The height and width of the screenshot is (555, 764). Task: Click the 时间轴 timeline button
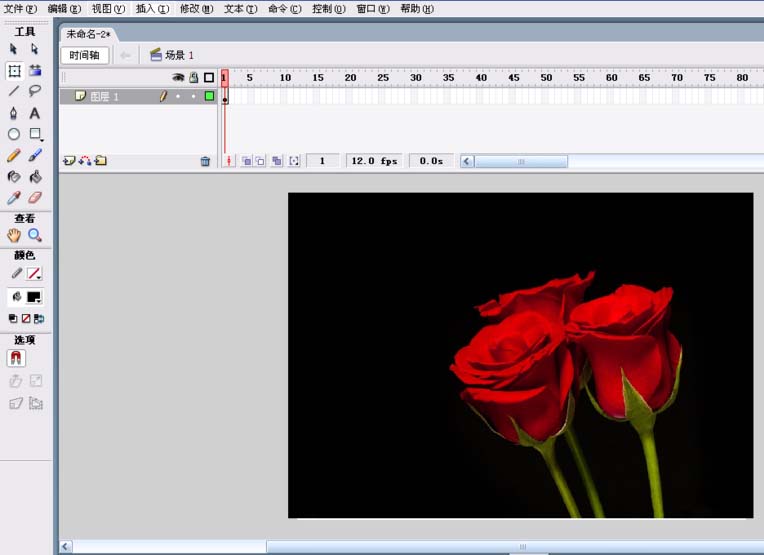(x=85, y=56)
